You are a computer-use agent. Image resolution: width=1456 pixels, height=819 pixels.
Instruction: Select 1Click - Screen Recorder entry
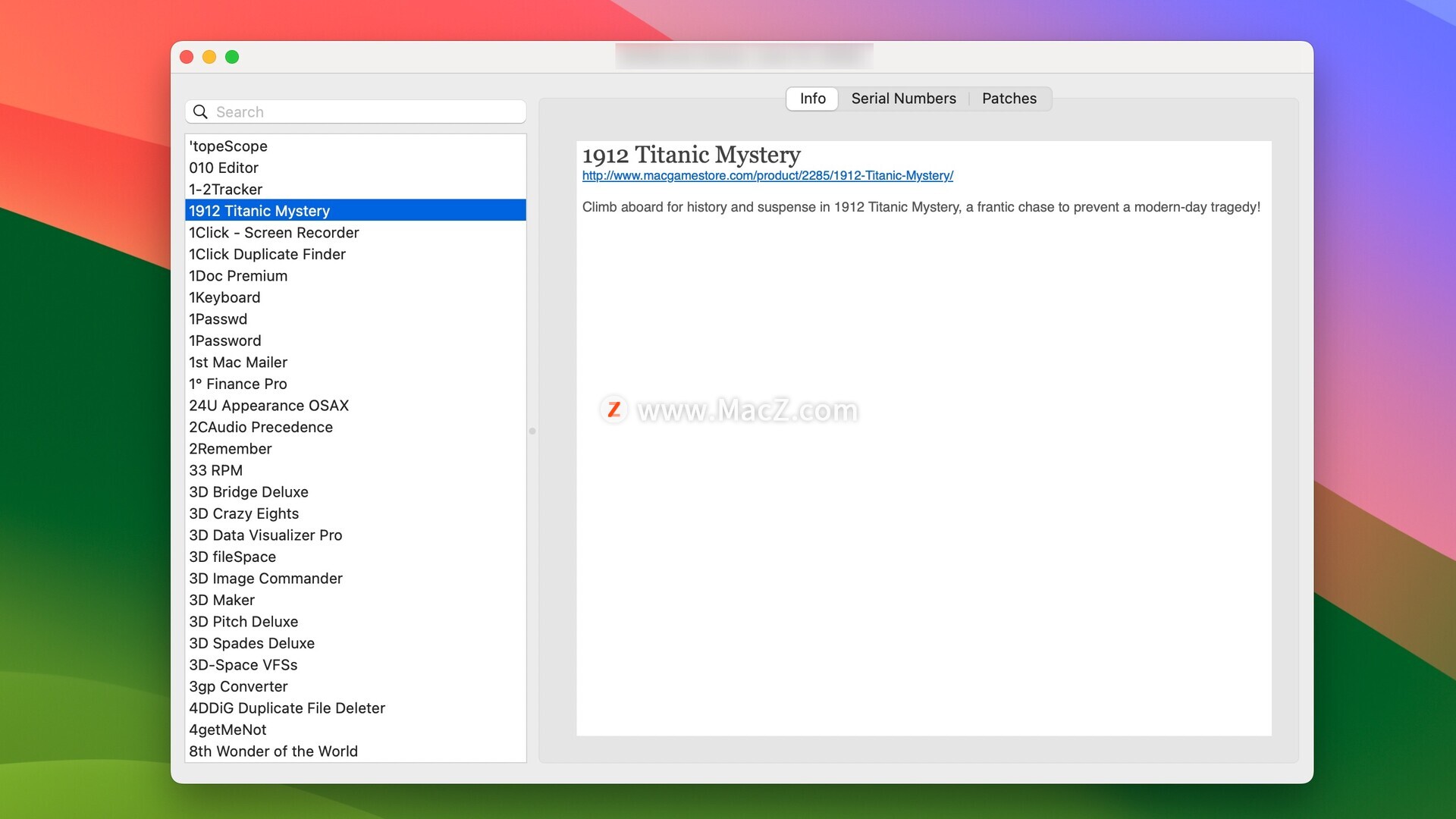(355, 233)
